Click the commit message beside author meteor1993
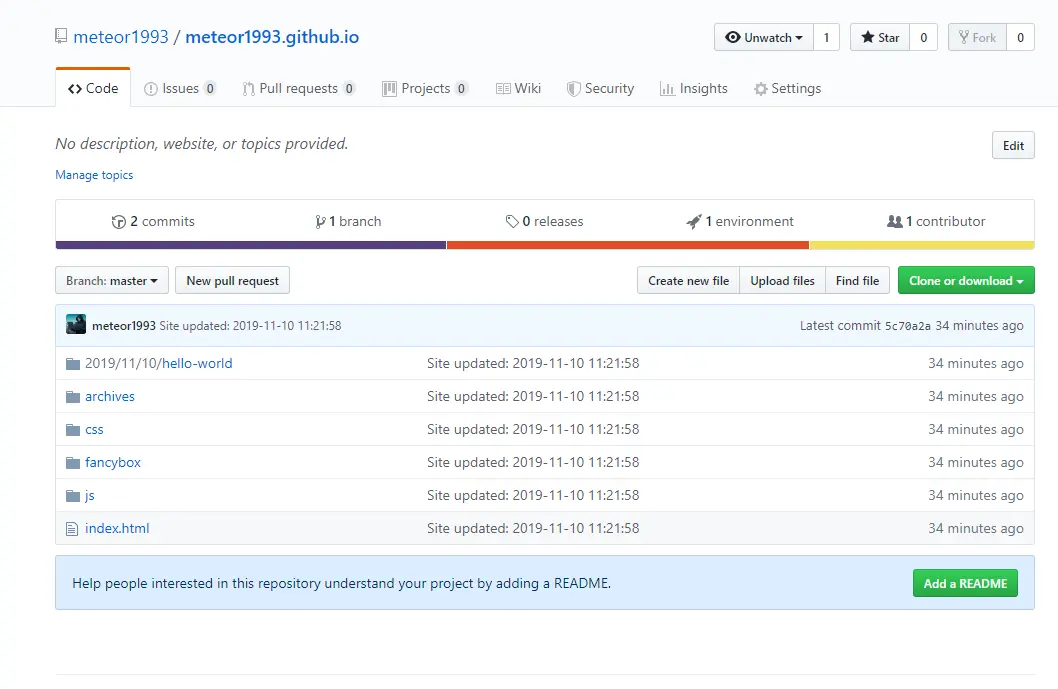The height and width of the screenshot is (689, 1058). [x=250, y=325]
